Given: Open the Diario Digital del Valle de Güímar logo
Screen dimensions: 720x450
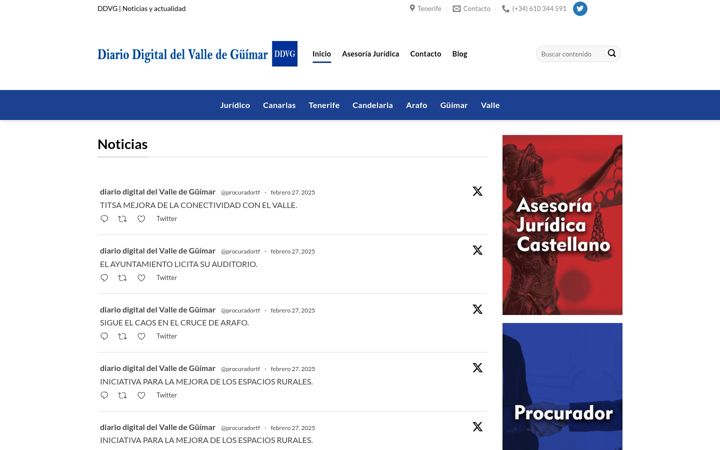Looking at the screenshot, I should click(x=183, y=54).
